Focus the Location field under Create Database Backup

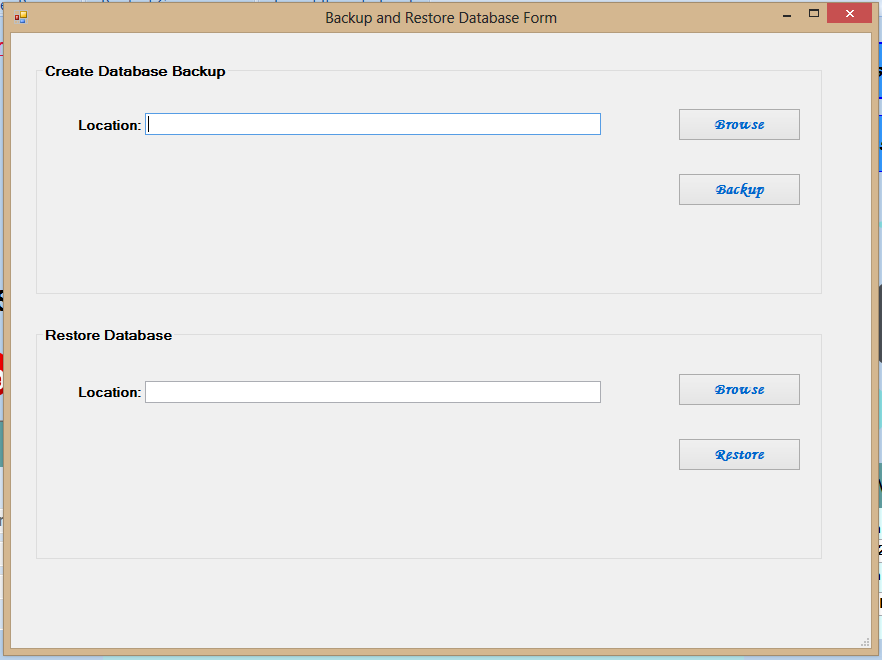373,124
